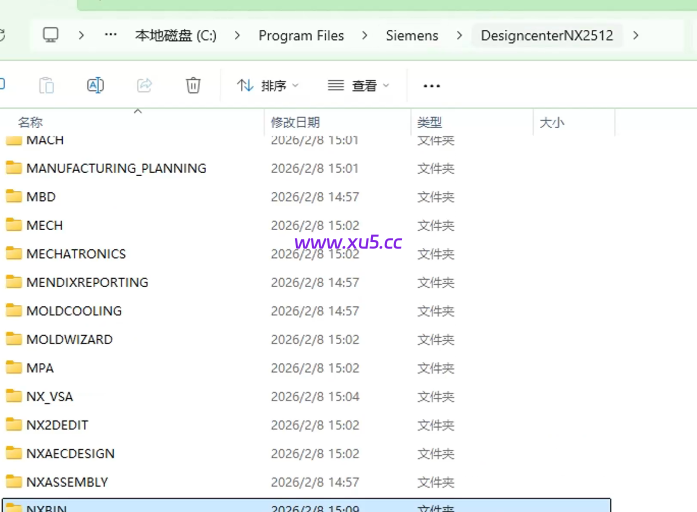Image resolution: width=697 pixels, height=512 pixels.
Task: Click the Share toolbar icon
Action: click(144, 85)
